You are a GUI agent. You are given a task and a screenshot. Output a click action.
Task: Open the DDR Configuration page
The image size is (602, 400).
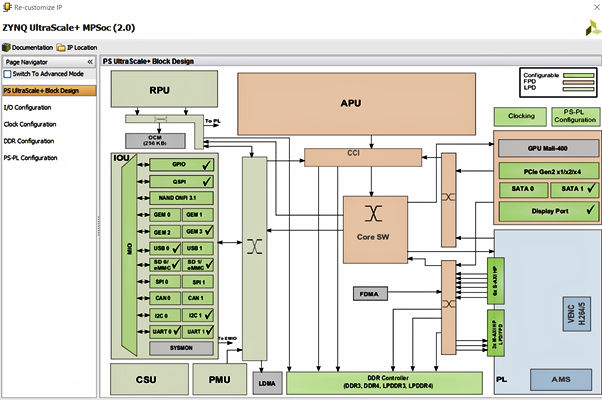(x=28, y=141)
